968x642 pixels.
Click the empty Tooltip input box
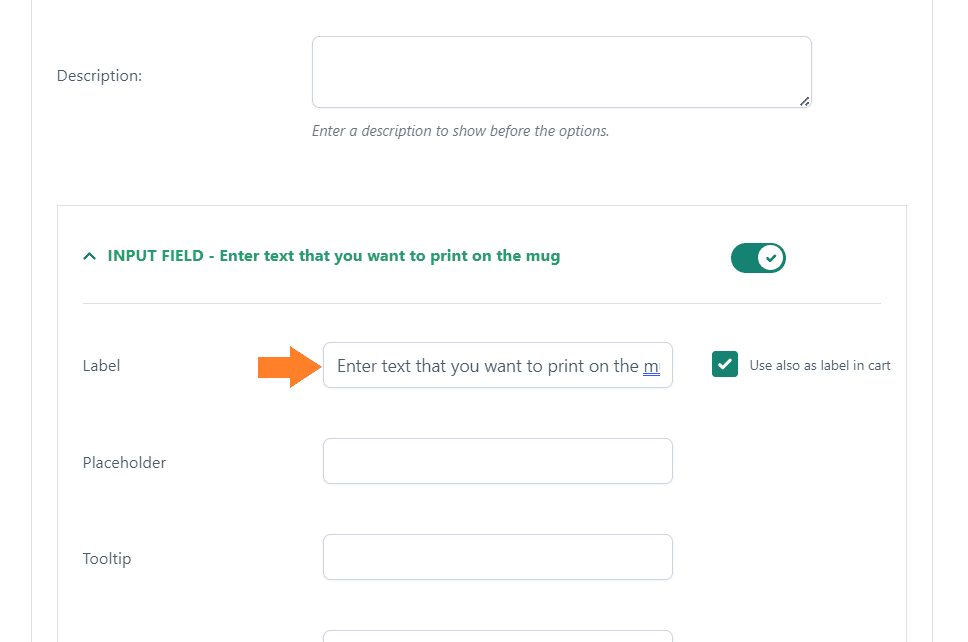coord(498,557)
